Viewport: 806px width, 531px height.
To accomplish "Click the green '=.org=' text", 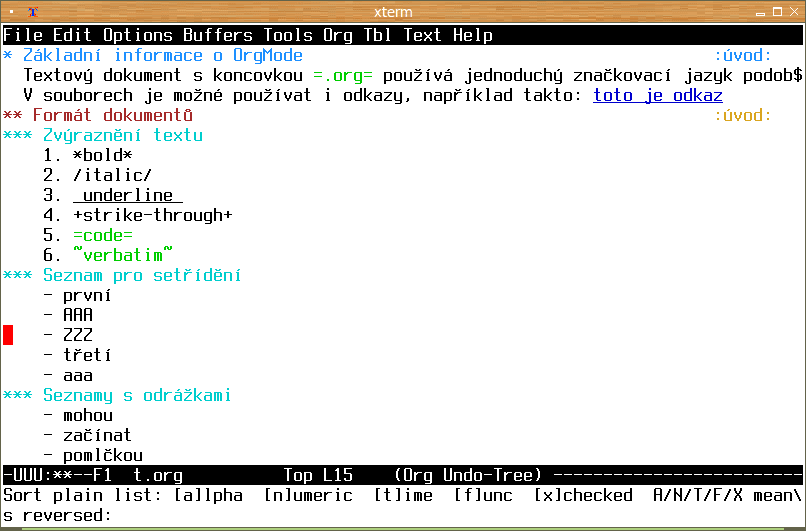I will tap(343, 75).
